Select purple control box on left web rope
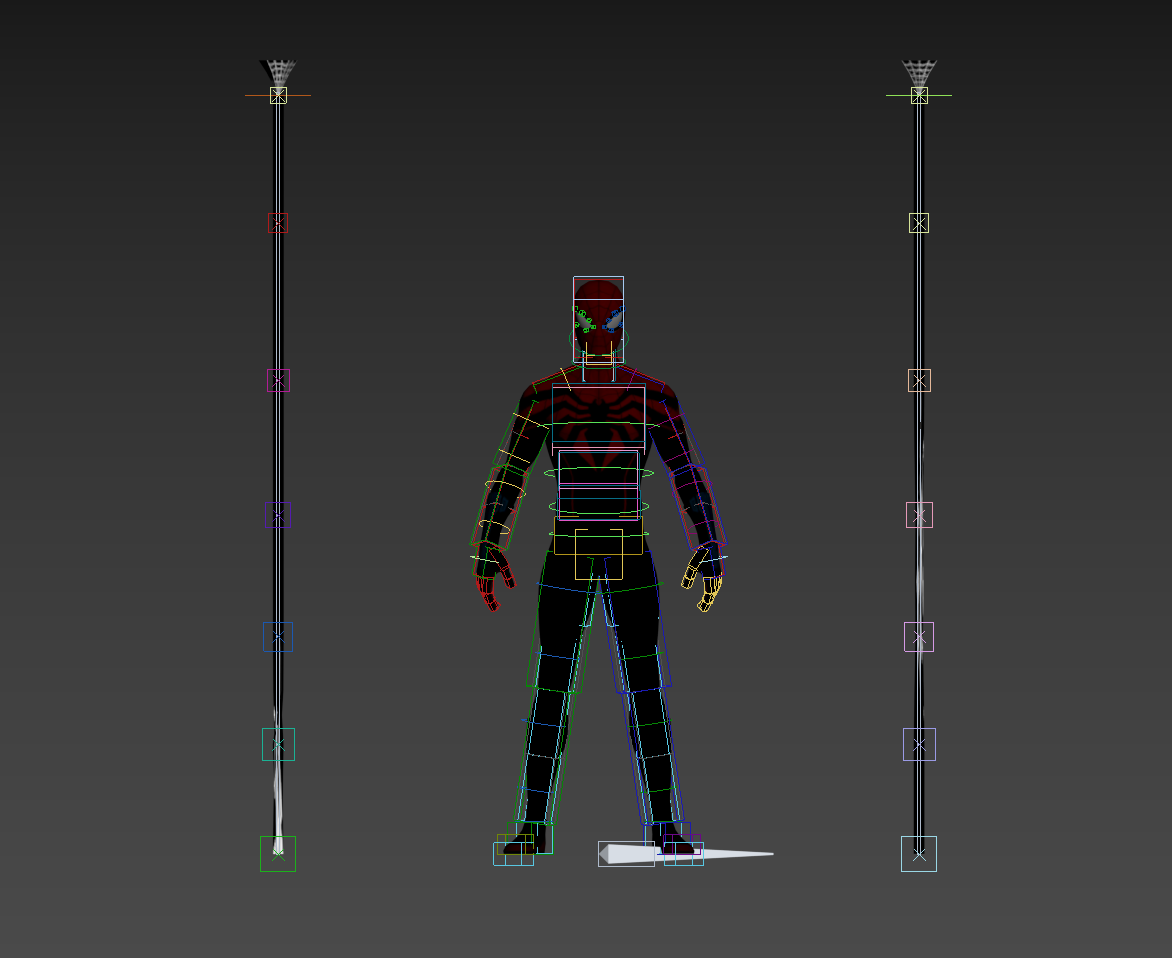1172x958 pixels. pos(278,515)
